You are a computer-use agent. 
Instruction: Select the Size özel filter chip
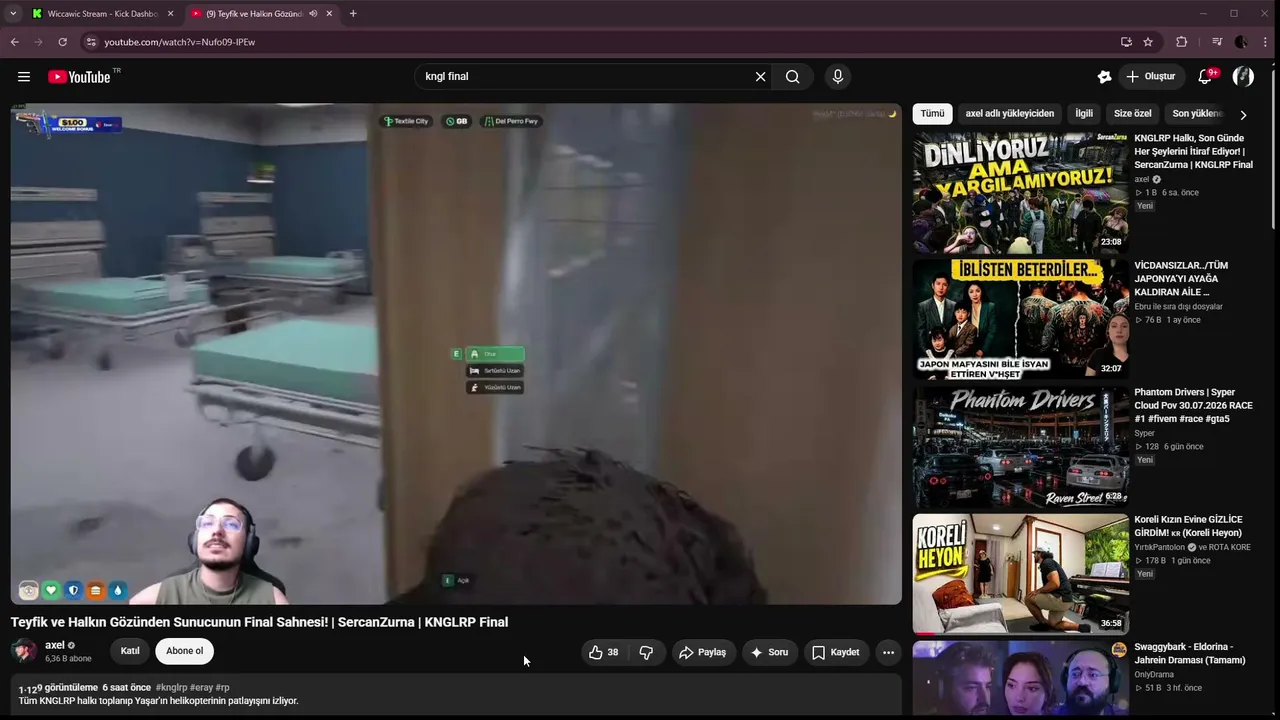point(1133,114)
